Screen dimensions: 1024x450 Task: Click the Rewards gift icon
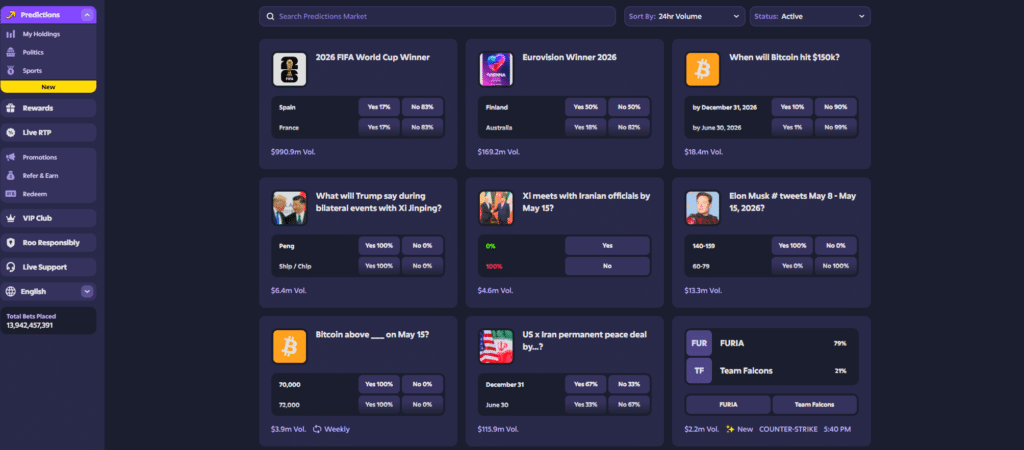click(10, 108)
